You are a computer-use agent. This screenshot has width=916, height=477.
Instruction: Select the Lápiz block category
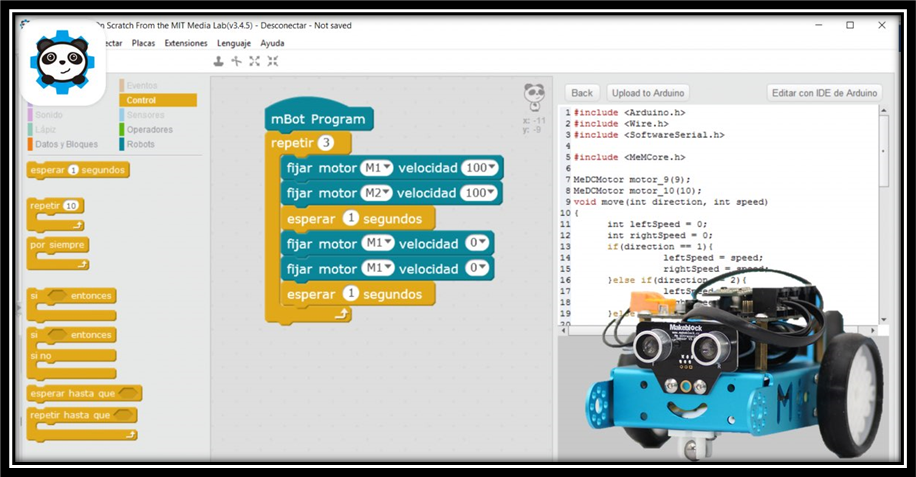[x=45, y=130]
